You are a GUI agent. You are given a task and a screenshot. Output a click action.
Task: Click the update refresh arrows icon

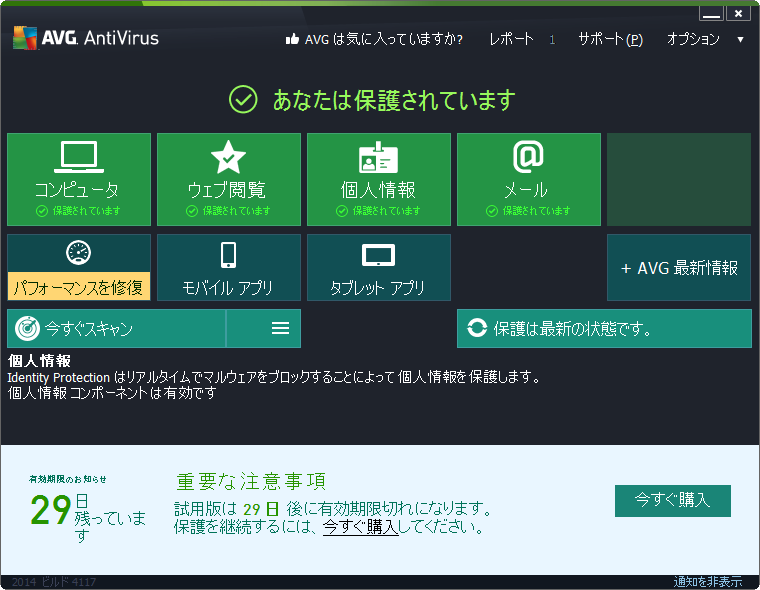pyautogui.click(x=477, y=328)
